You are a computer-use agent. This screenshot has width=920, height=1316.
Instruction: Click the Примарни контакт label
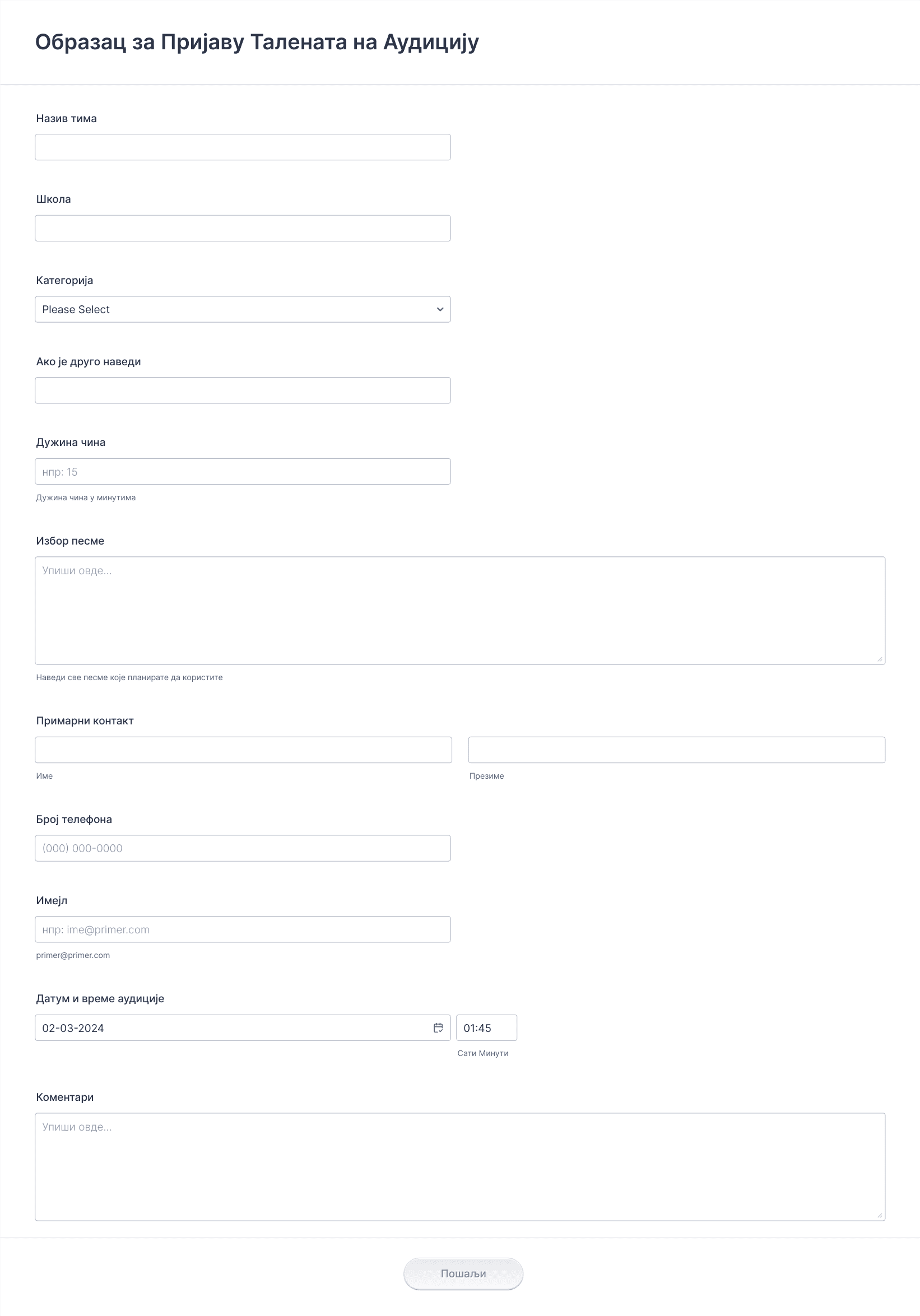coord(85,720)
